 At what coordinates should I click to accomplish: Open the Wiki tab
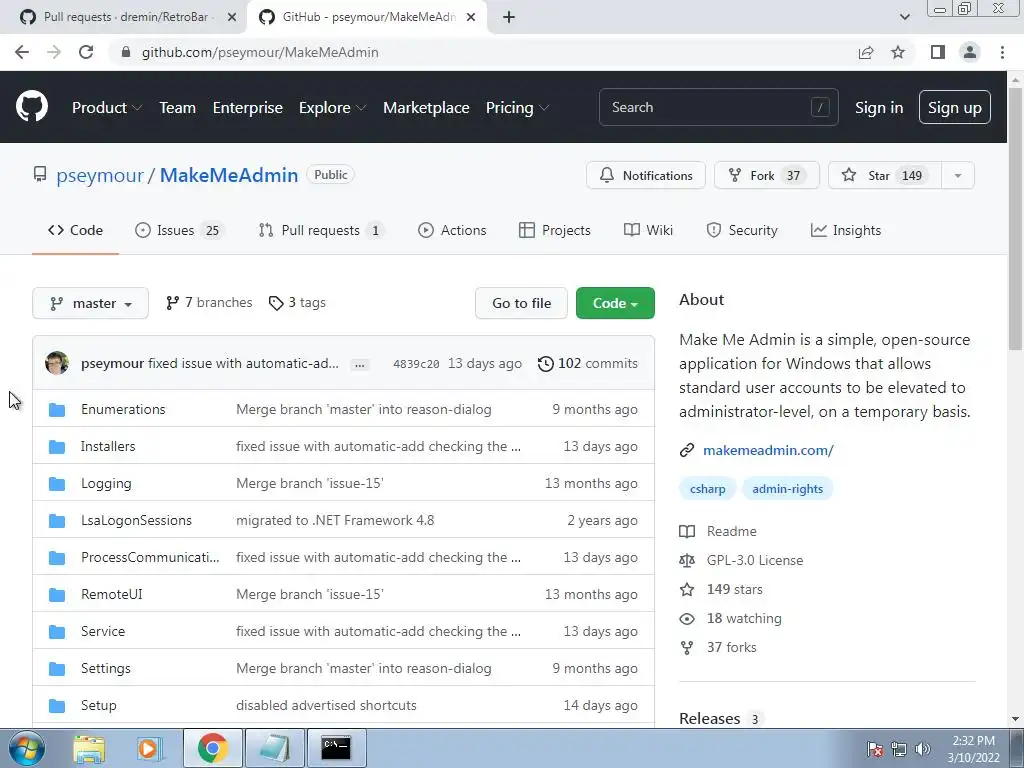click(x=648, y=231)
